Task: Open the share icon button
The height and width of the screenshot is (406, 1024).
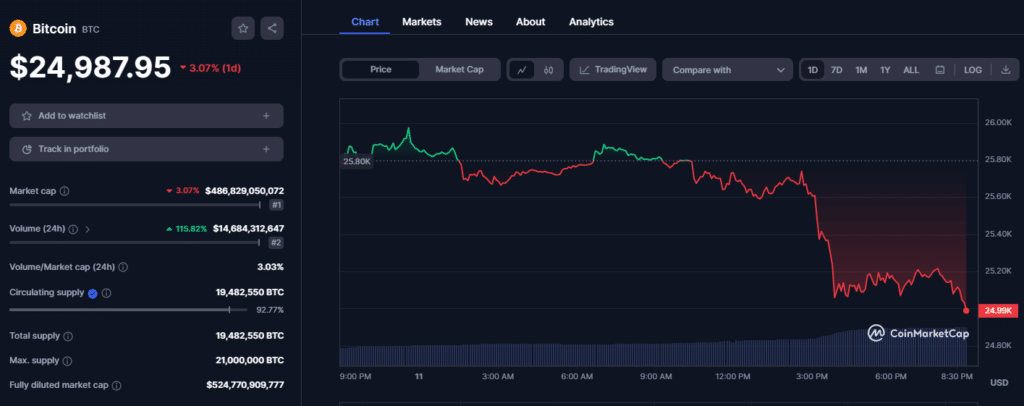Action: coord(272,29)
